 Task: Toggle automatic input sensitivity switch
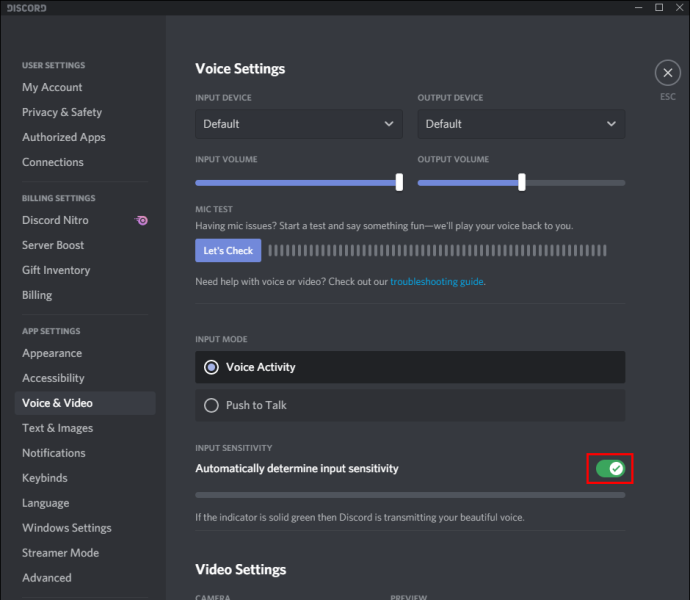click(x=610, y=468)
